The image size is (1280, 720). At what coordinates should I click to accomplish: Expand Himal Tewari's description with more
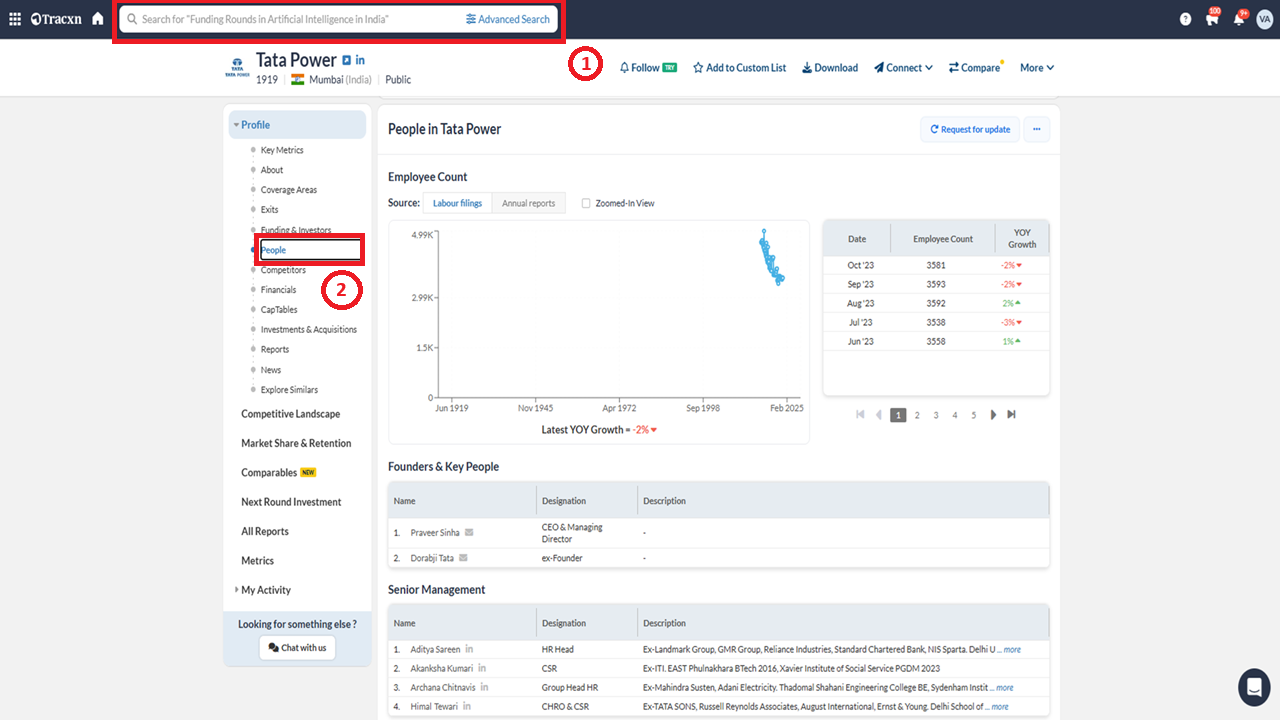[1000, 707]
